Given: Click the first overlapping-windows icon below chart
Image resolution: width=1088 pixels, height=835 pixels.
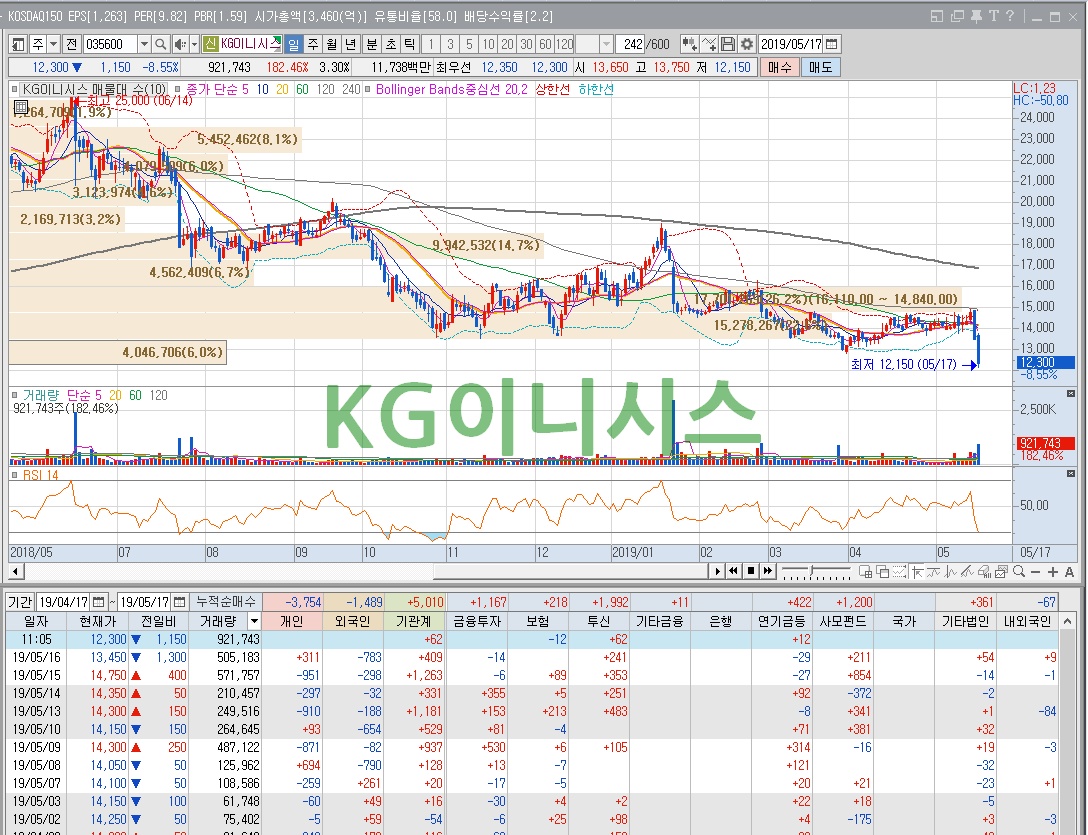Looking at the screenshot, I should coord(865,571).
